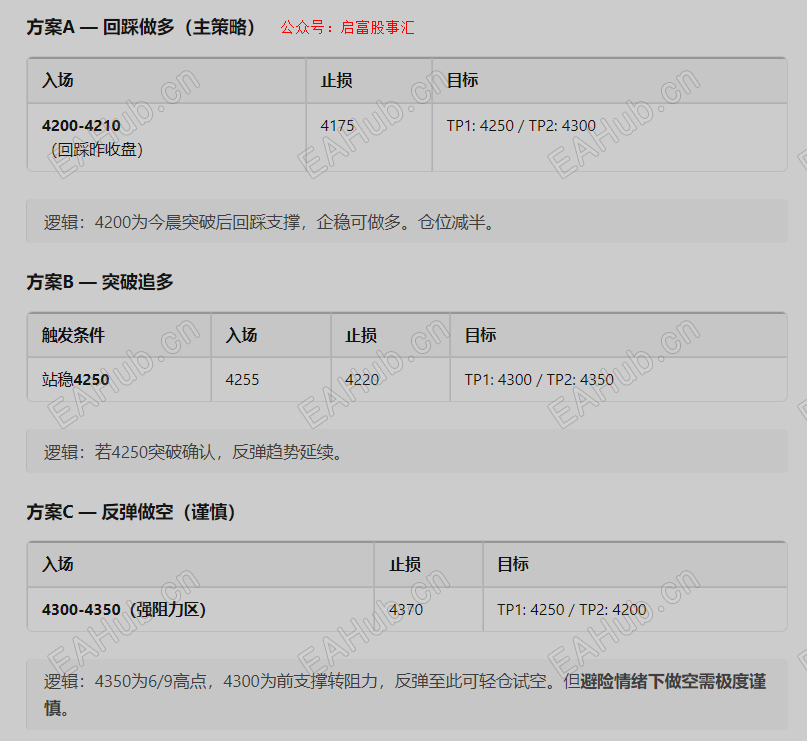Select the '目标' header in 方案B table
807x741 pixels.
[480, 336]
